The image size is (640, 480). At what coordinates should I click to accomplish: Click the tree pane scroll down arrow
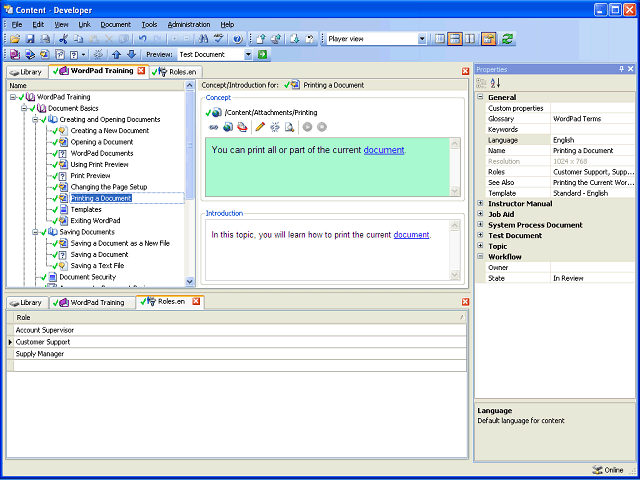pyautogui.click(x=189, y=281)
